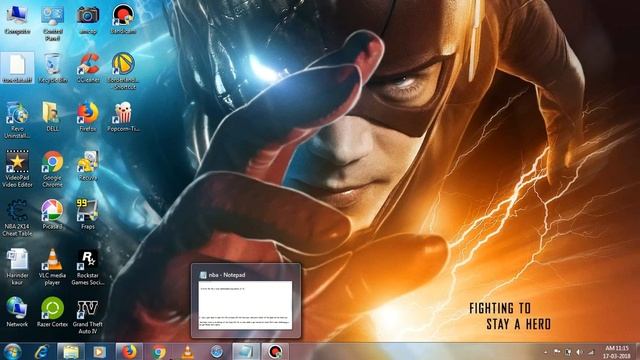
Task: Launch the CCleaner desktop shortcut
Action: [88, 68]
